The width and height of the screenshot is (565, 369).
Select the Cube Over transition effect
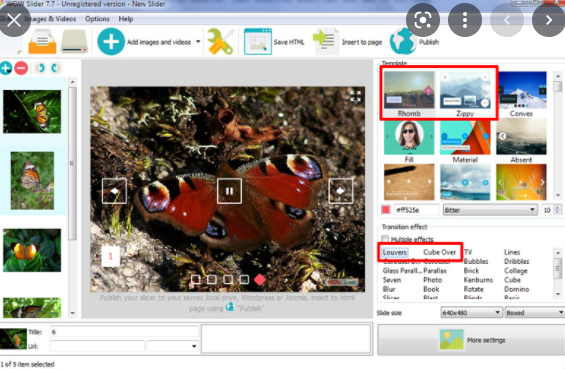(x=440, y=252)
